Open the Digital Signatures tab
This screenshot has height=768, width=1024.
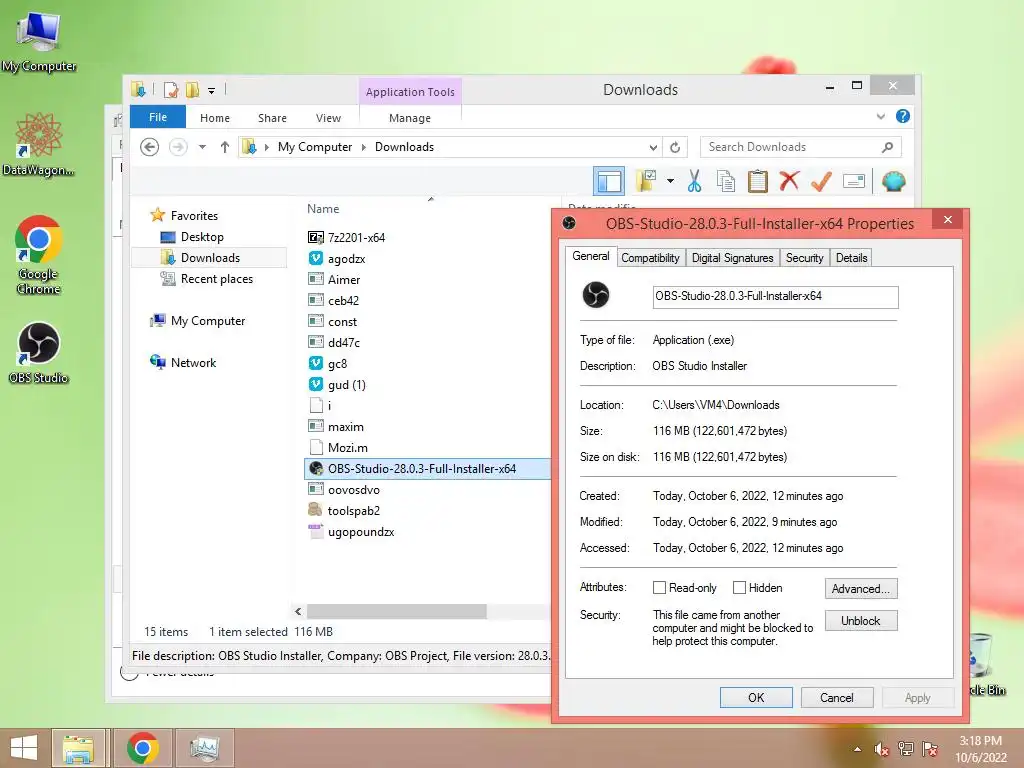pyautogui.click(x=732, y=258)
